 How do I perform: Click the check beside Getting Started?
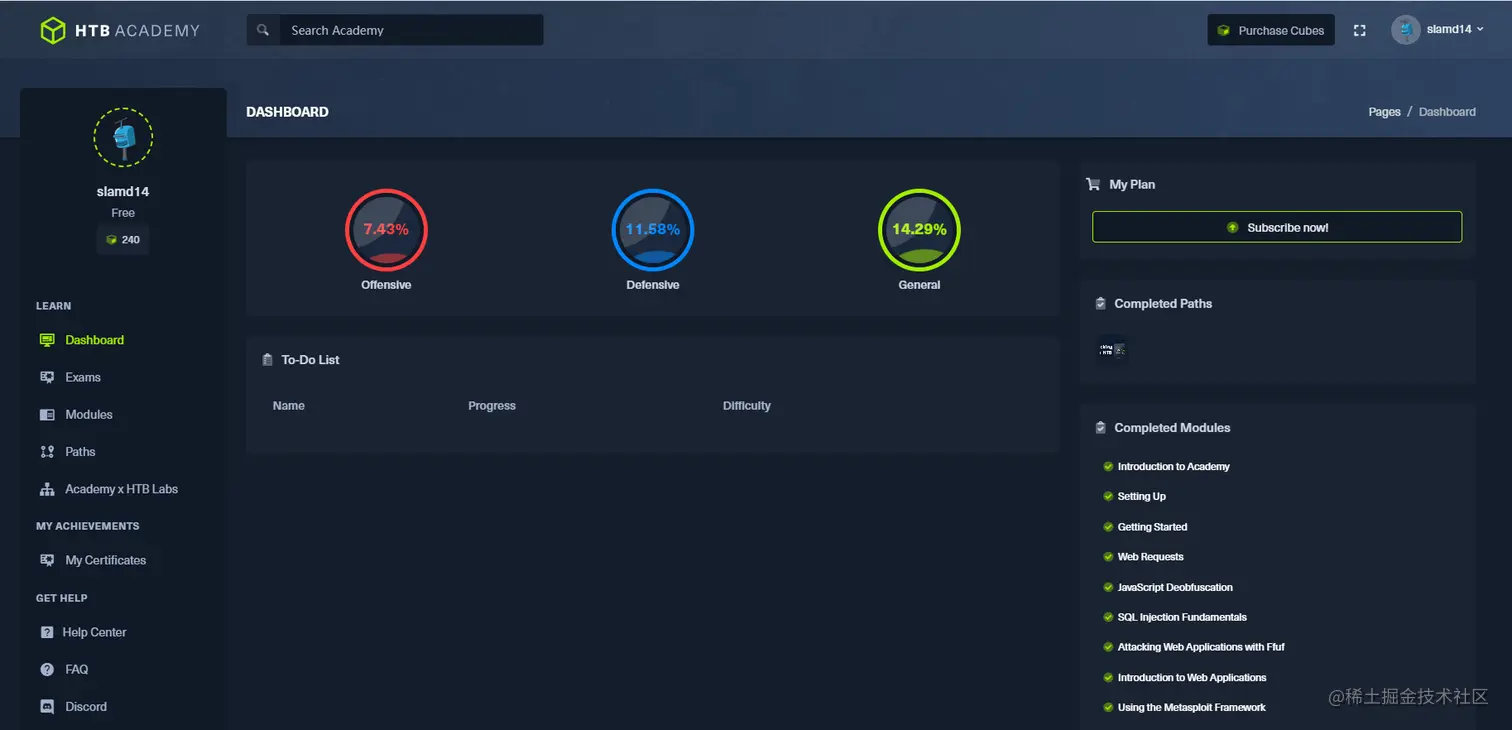(x=1108, y=526)
